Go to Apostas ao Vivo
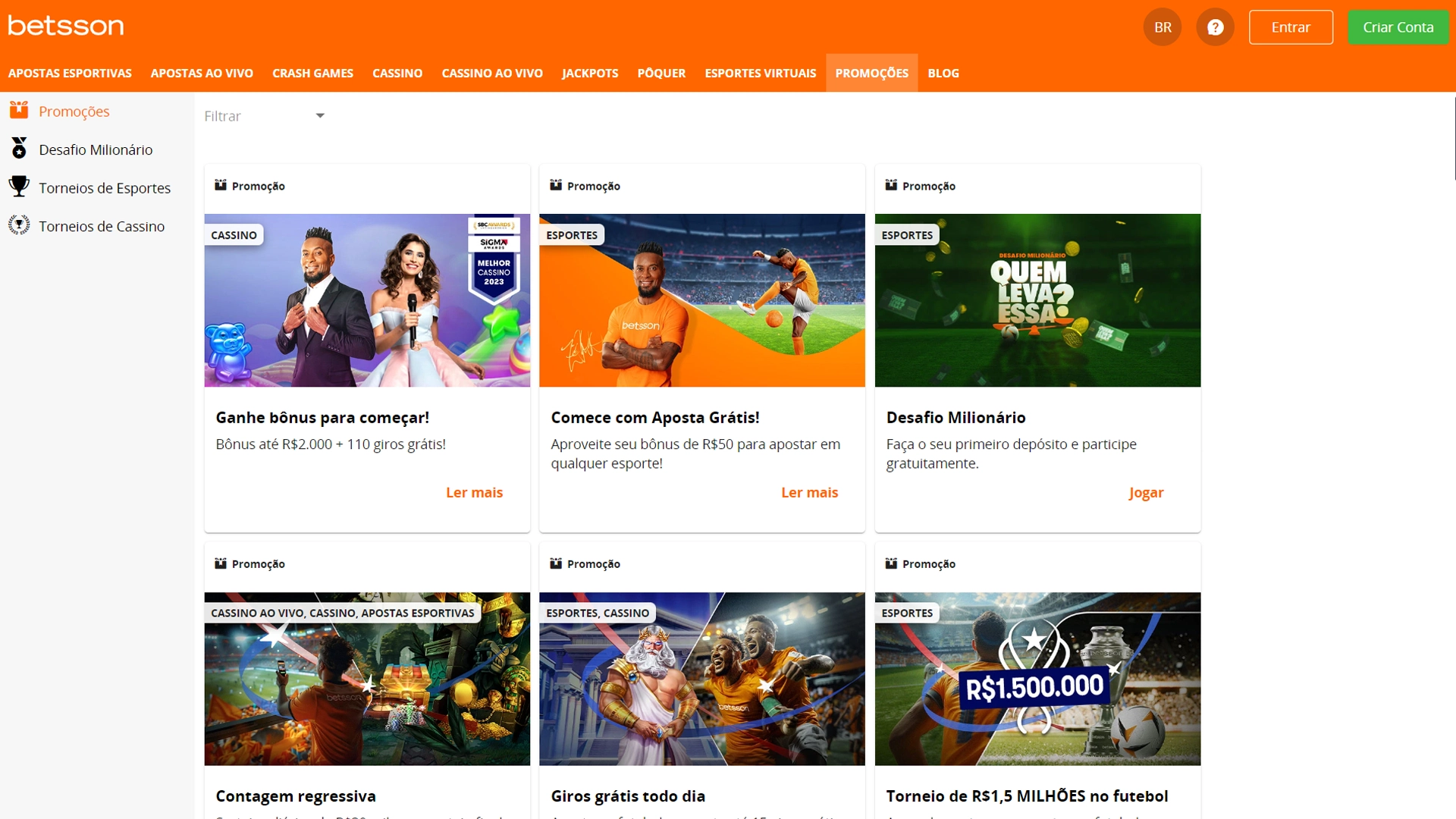1456x819 pixels. (202, 73)
